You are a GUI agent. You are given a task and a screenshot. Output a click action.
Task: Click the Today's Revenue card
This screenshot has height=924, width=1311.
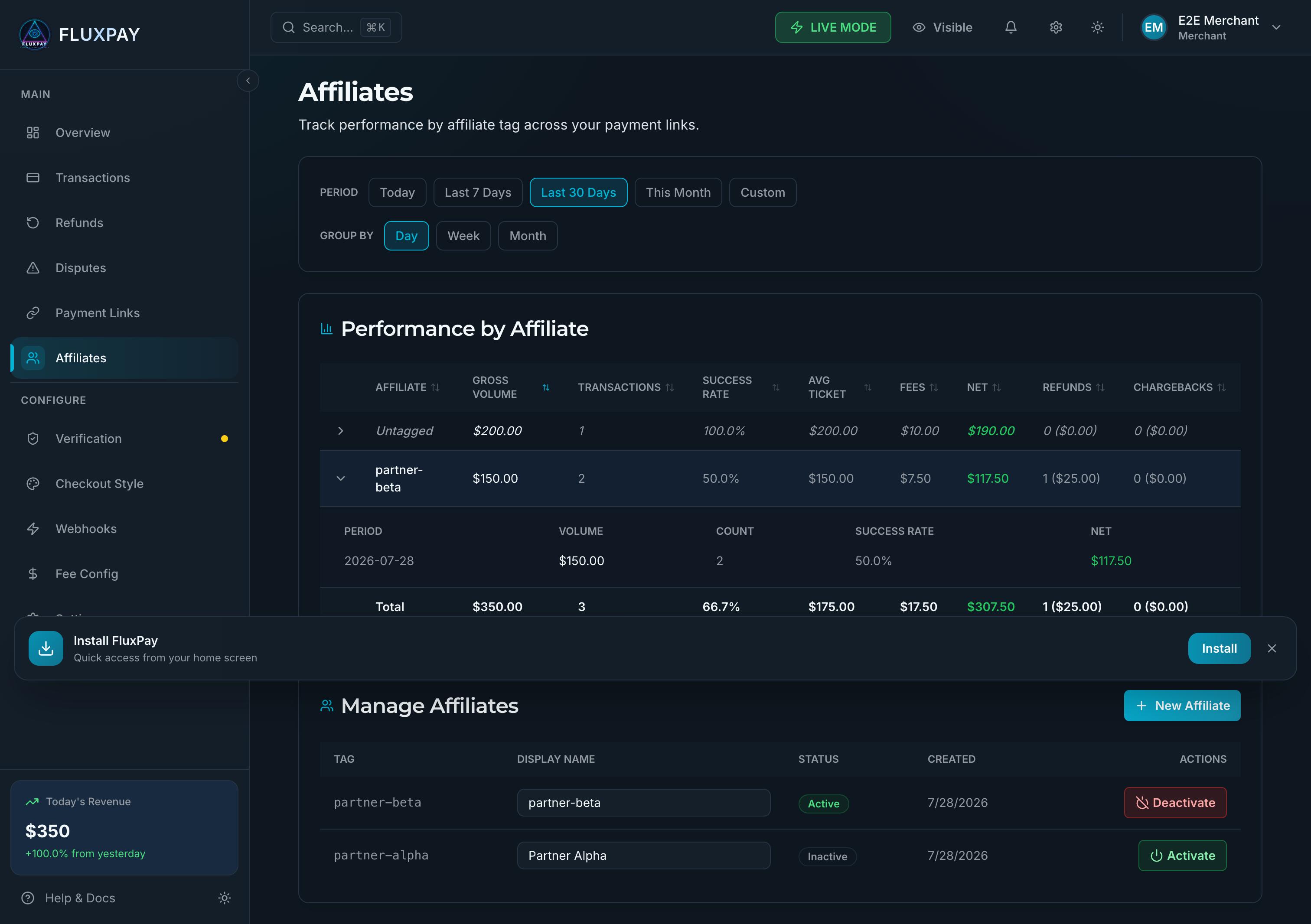[x=124, y=827]
